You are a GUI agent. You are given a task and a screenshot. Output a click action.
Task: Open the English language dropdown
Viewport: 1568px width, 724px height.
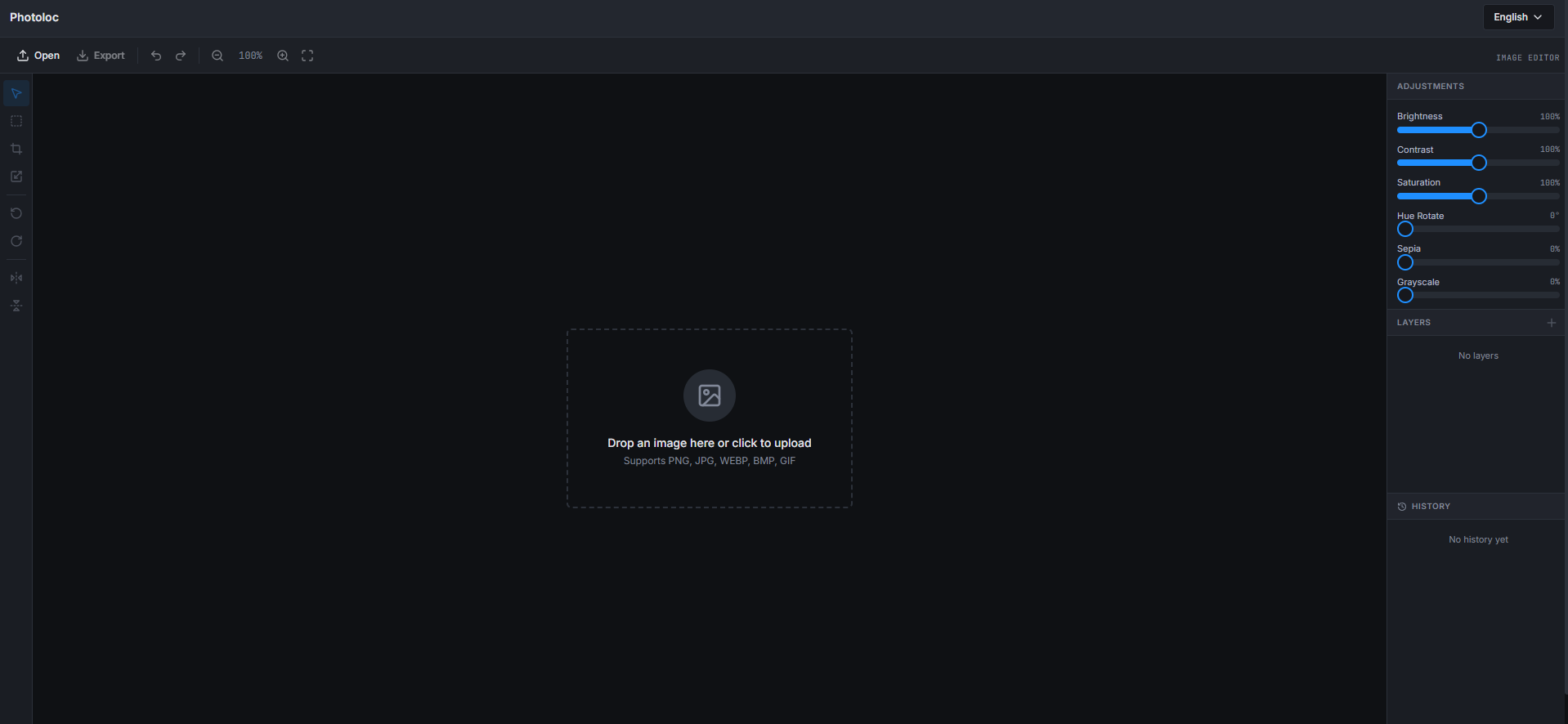pos(1517,17)
